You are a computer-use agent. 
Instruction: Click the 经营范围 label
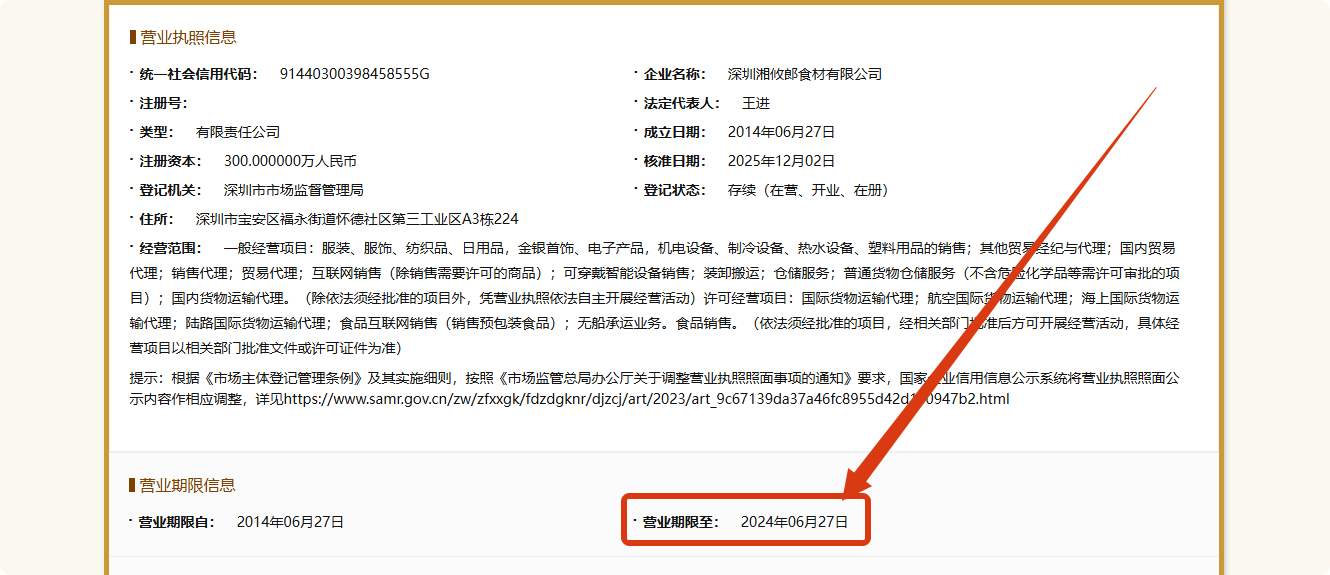point(170,248)
